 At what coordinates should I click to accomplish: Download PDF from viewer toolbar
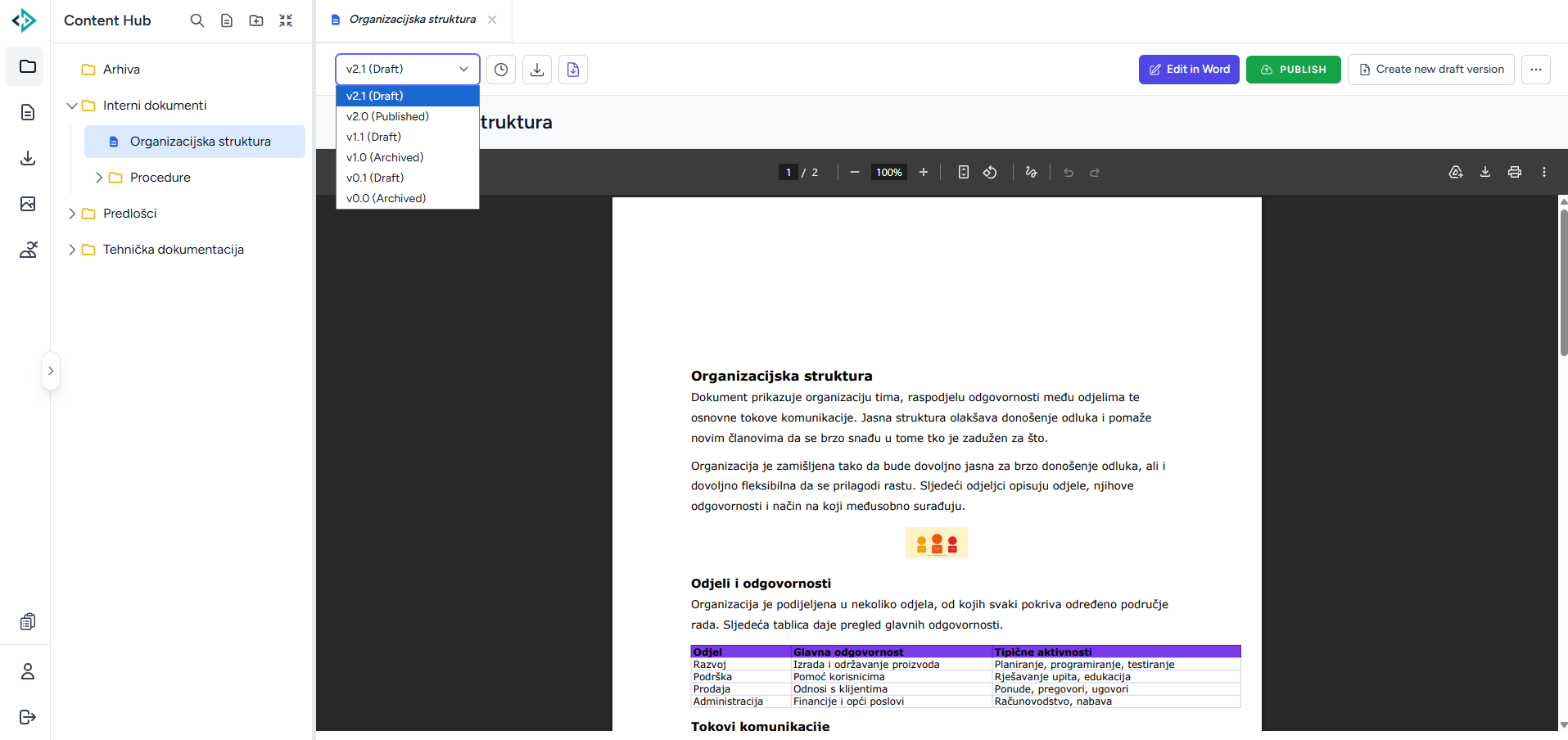click(x=1485, y=172)
